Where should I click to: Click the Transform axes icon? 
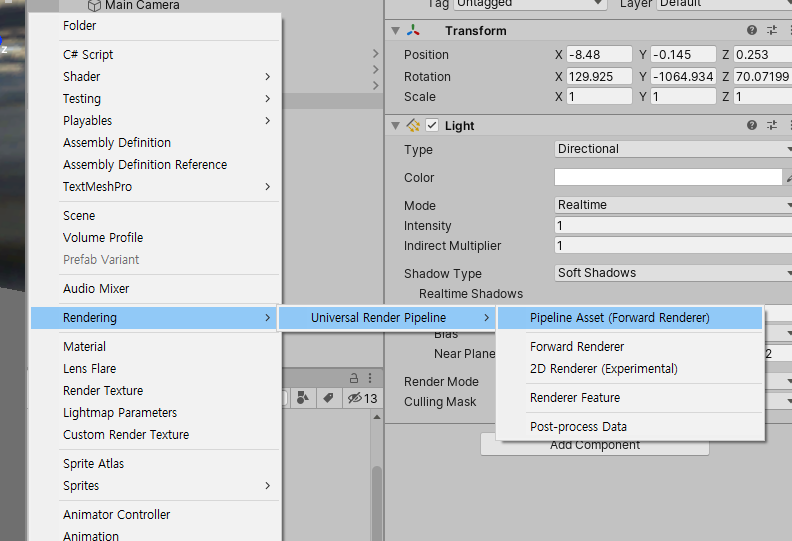pos(413,30)
